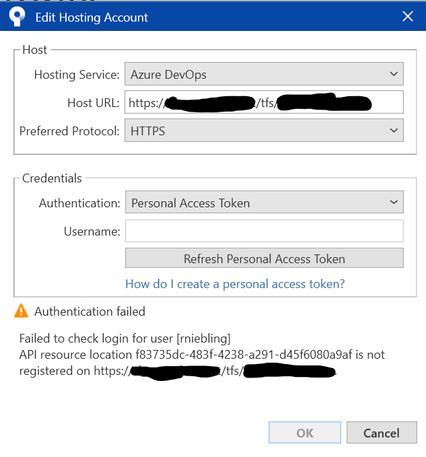The width and height of the screenshot is (426, 457).
Task: Click inside the Host URL field
Action: point(264,102)
